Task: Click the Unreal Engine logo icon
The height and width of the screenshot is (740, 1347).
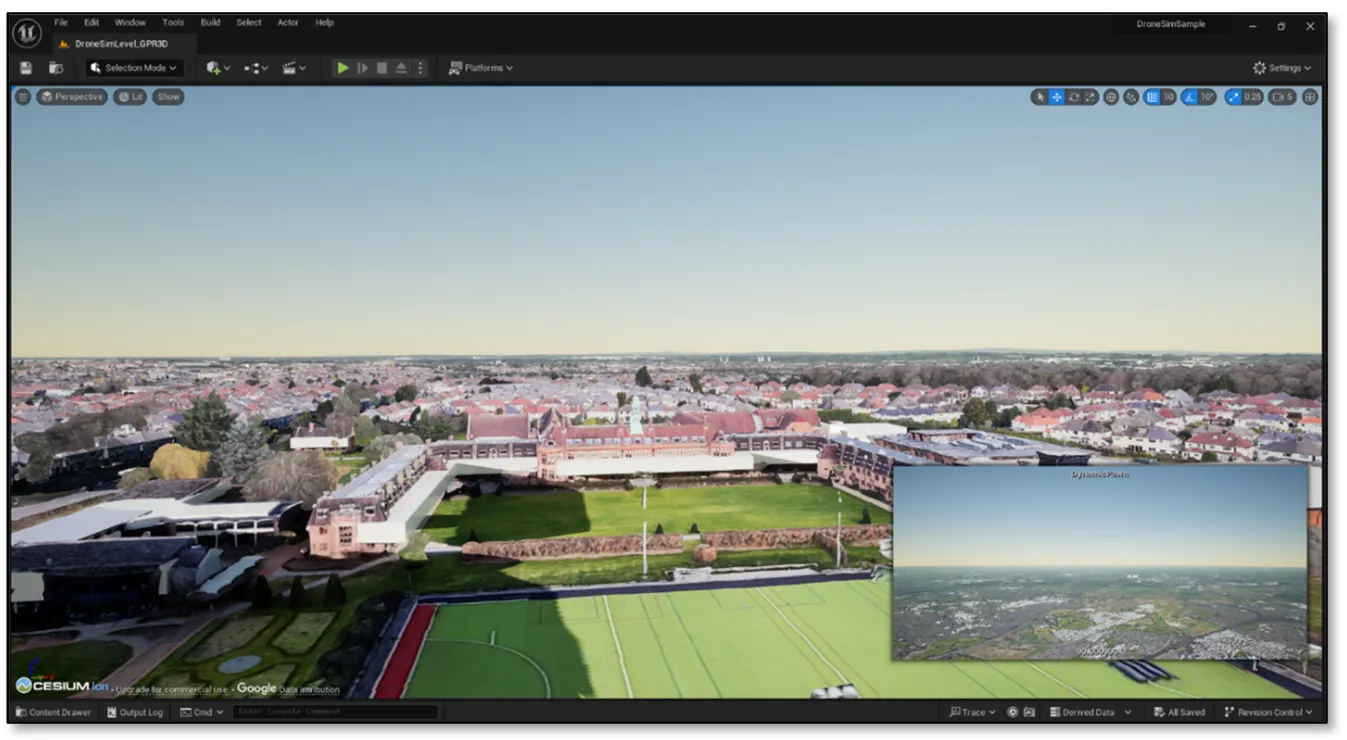Action: [x=26, y=32]
